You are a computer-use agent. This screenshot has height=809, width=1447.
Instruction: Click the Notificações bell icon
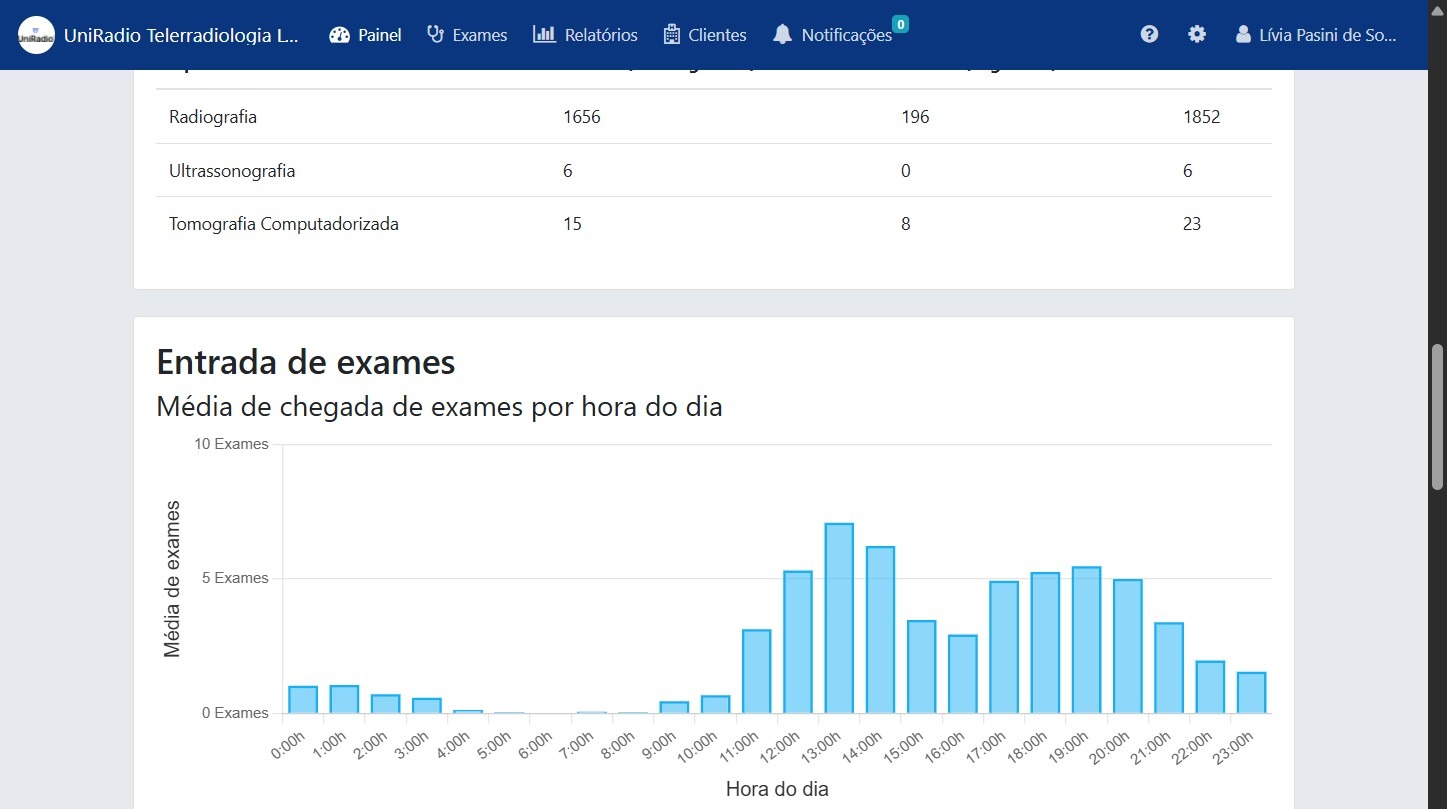tap(781, 34)
